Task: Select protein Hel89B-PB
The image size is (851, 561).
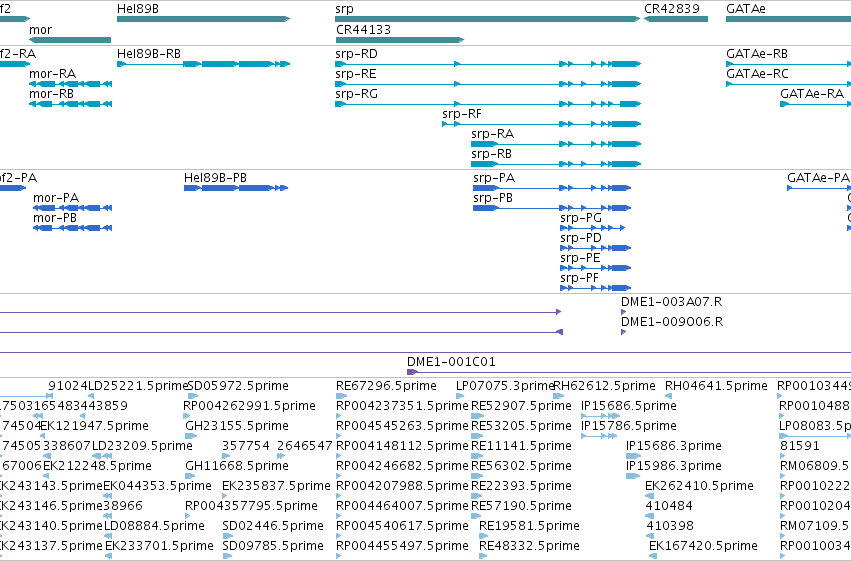Action: [x=236, y=188]
